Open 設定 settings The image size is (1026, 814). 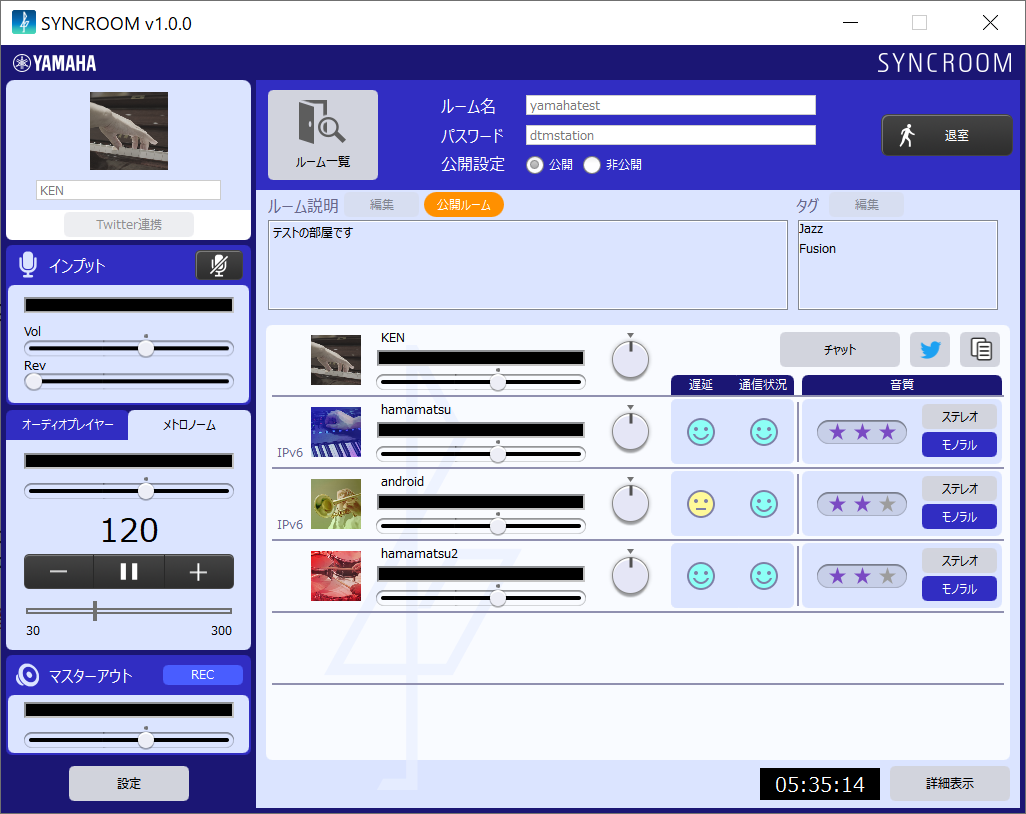[129, 783]
